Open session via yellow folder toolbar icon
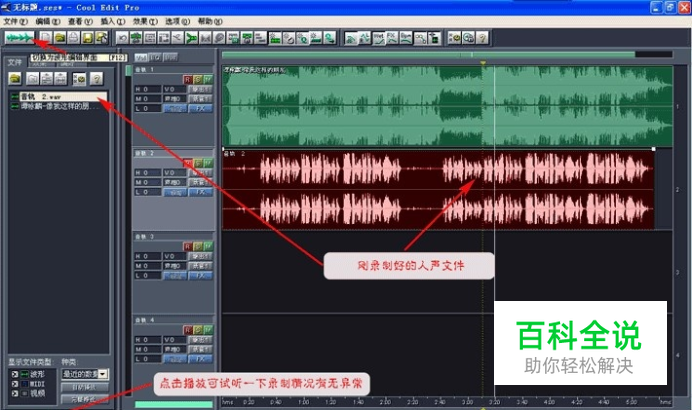Image resolution: width=692 pixels, height=410 pixels. (60, 38)
